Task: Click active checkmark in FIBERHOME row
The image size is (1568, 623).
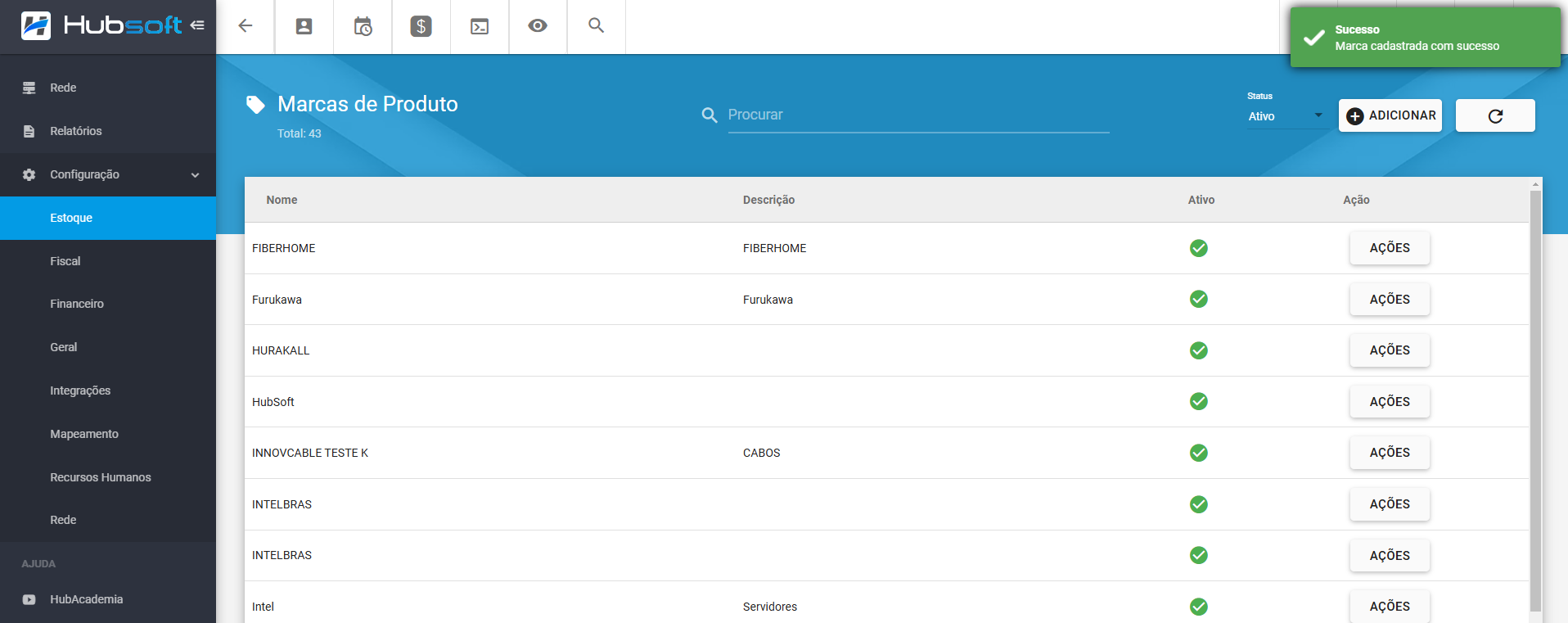Action: [x=1199, y=248]
